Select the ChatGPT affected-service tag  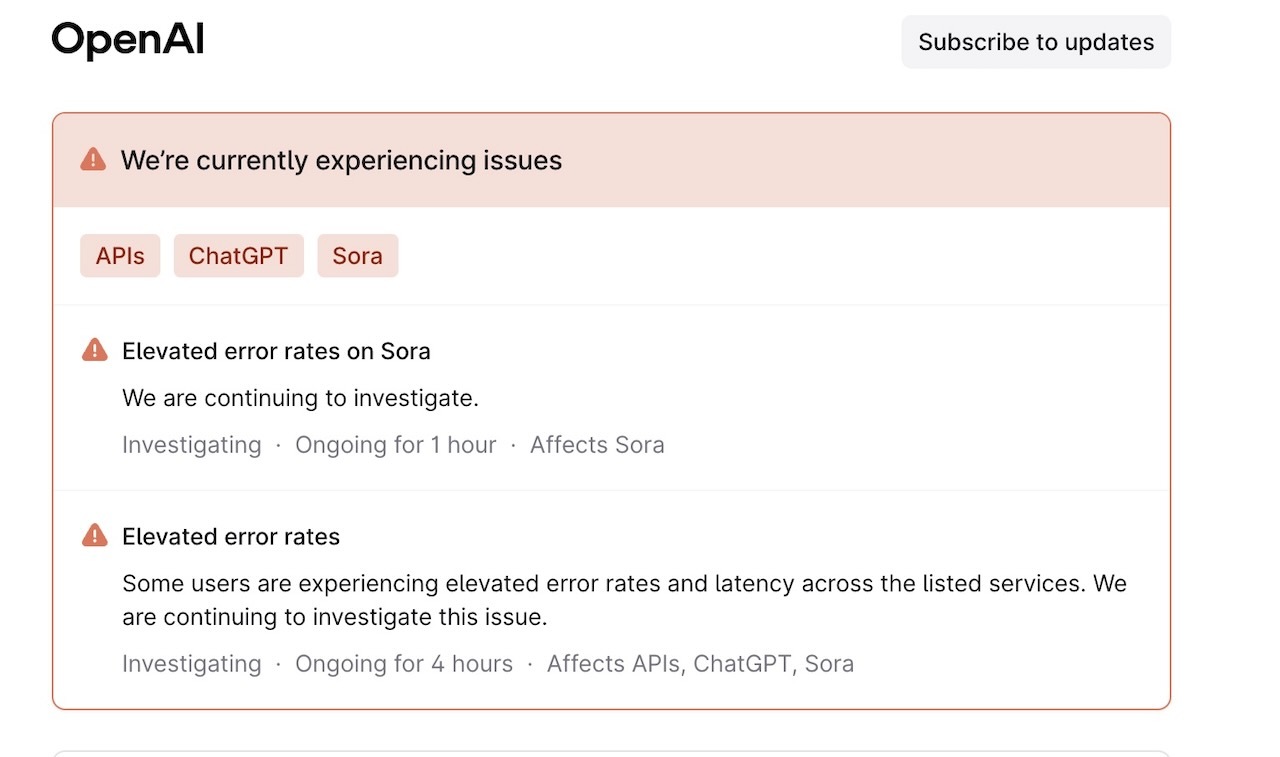238,256
